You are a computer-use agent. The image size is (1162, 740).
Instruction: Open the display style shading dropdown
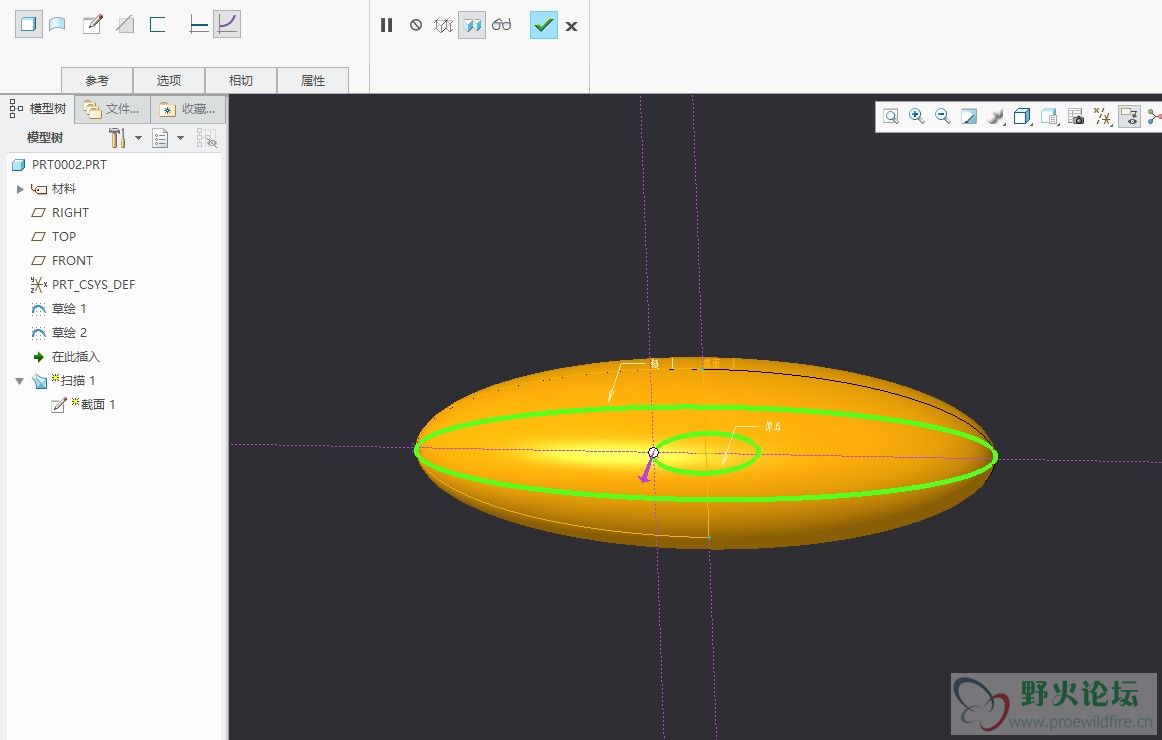(995, 116)
